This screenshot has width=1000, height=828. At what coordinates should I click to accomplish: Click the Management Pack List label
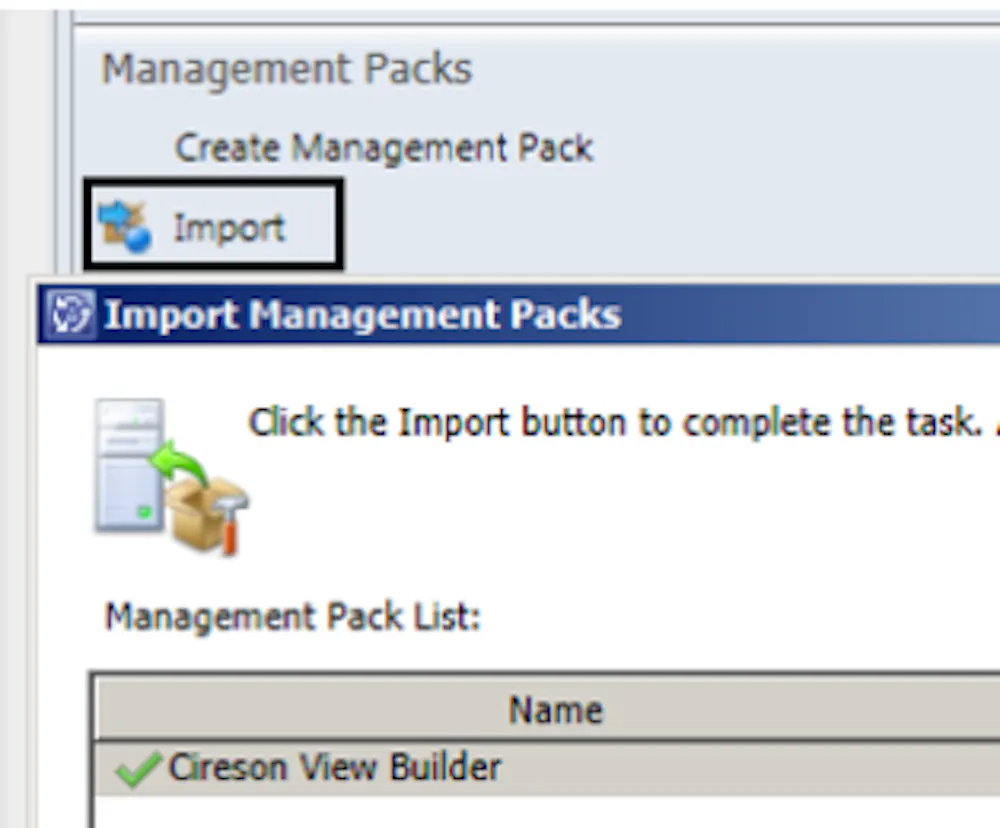[x=293, y=617]
